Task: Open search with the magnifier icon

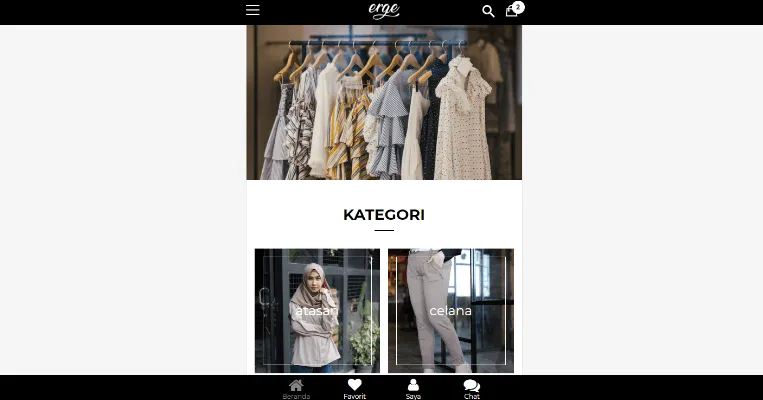Action: [x=488, y=11]
